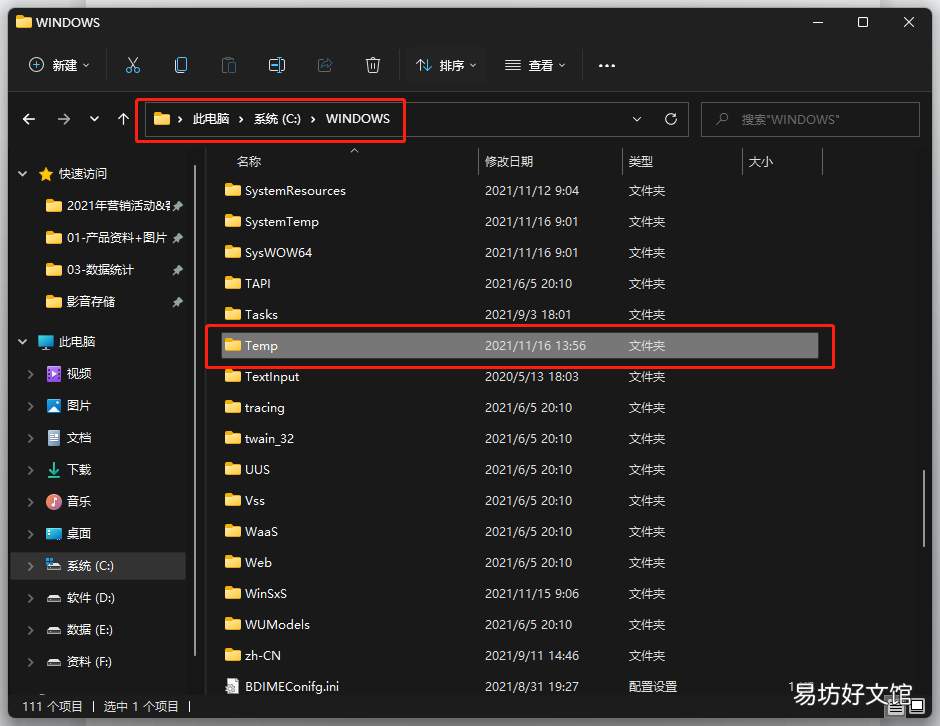Go up one folder level arrow
940x726 pixels.
coord(123,119)
